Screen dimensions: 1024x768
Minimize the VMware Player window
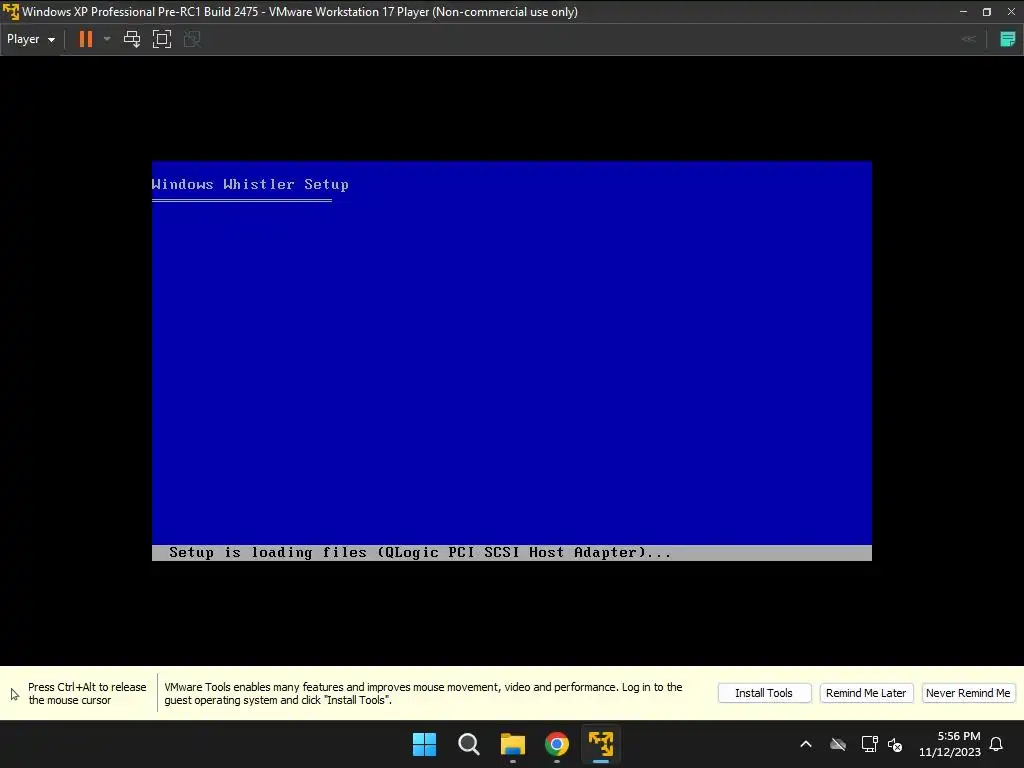point(963,12)
